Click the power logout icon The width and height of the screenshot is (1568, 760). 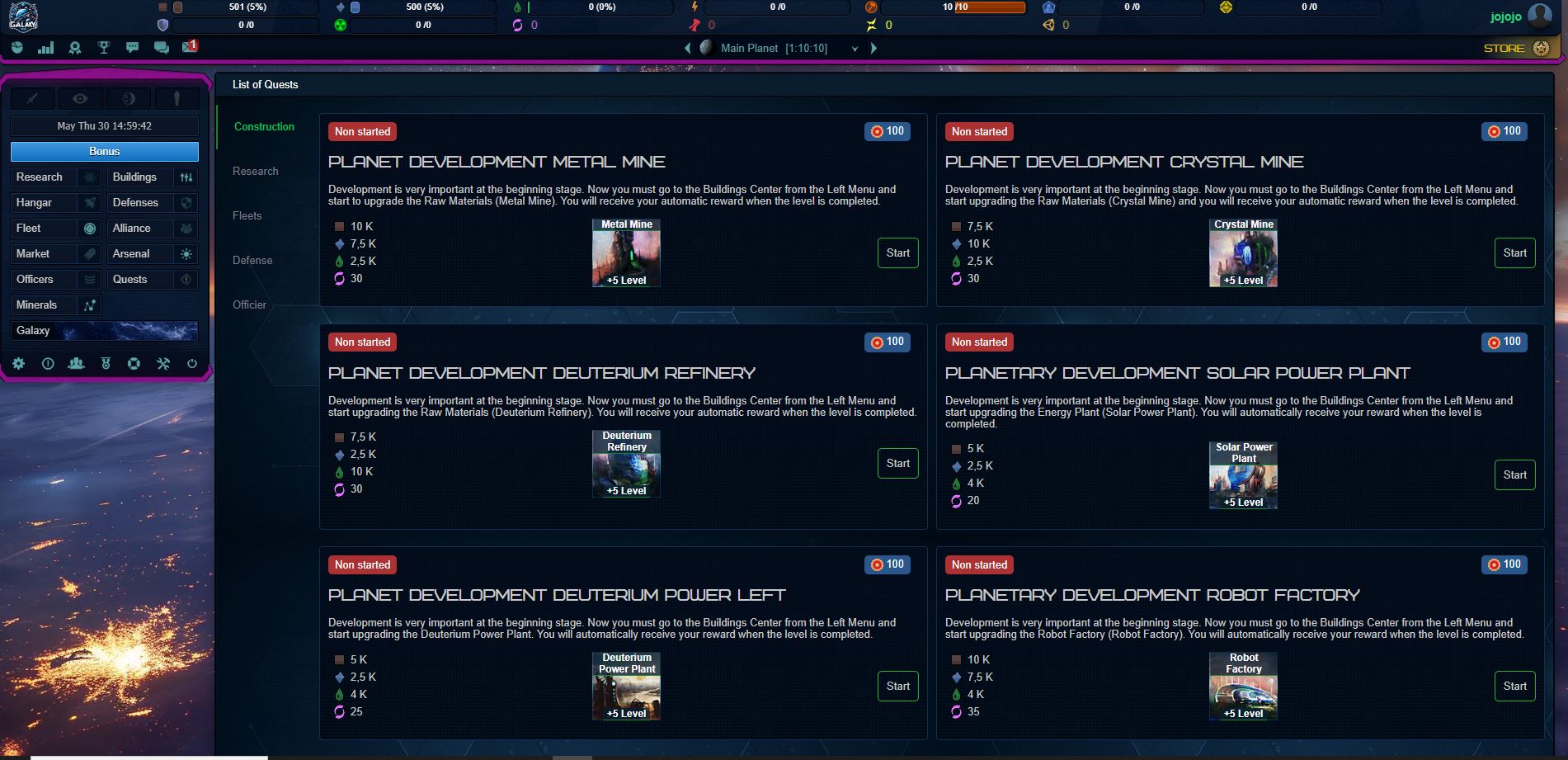coord(192,363)
